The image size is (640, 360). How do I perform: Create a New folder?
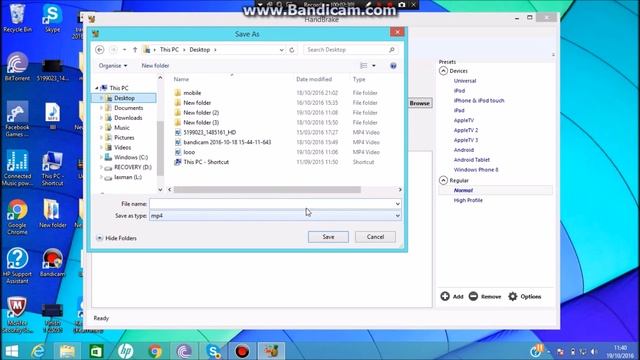(x=155, y=66)
